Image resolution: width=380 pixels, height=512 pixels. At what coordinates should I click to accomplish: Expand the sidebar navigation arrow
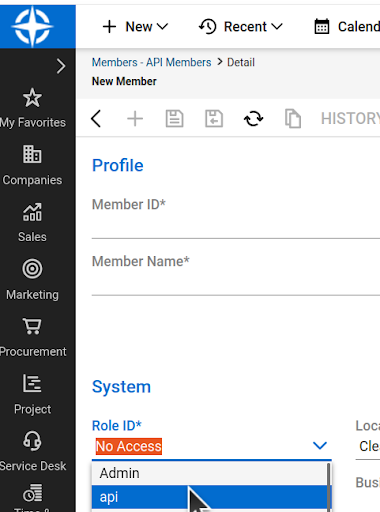61,66
